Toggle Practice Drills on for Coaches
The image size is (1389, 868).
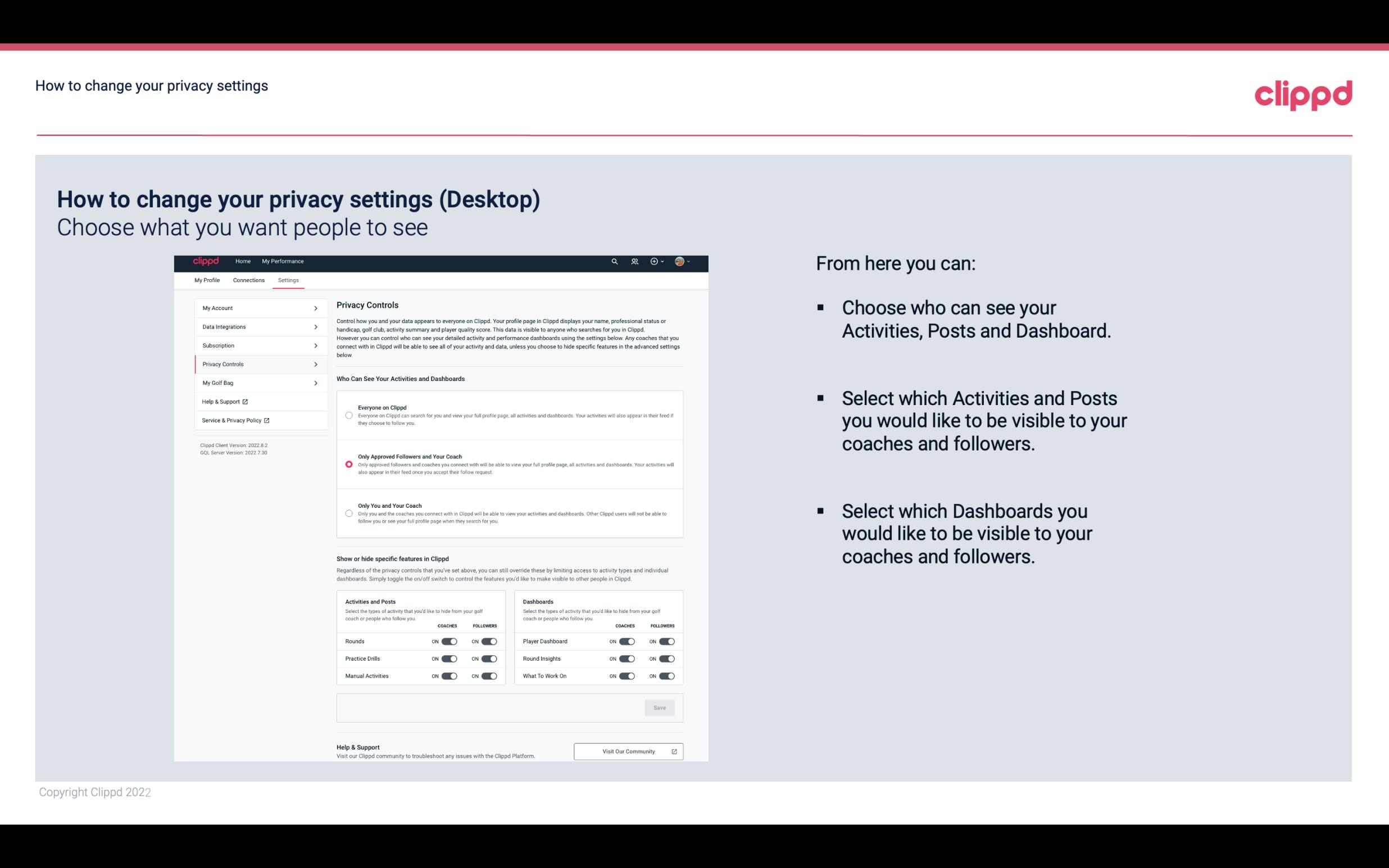click(450, 659)
